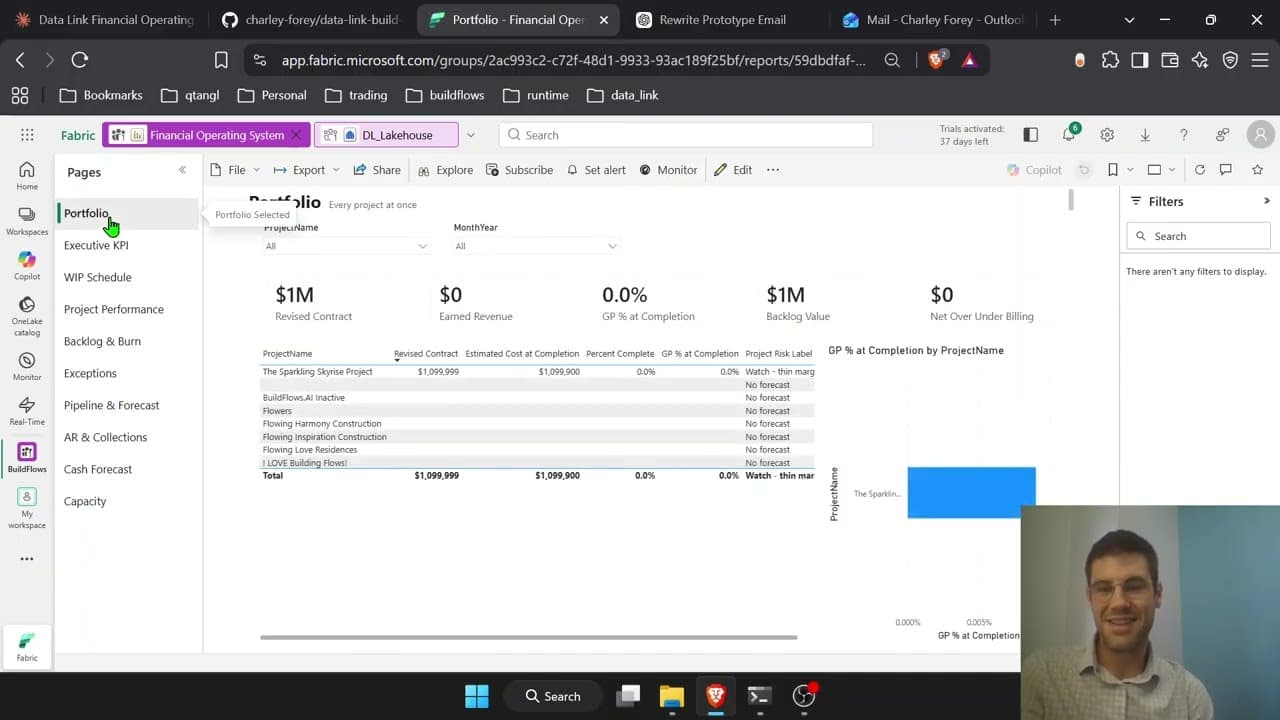1280x720 pixels.
Task: Click Monitor in the report toolbar
Action: click(x=668, y=170)
